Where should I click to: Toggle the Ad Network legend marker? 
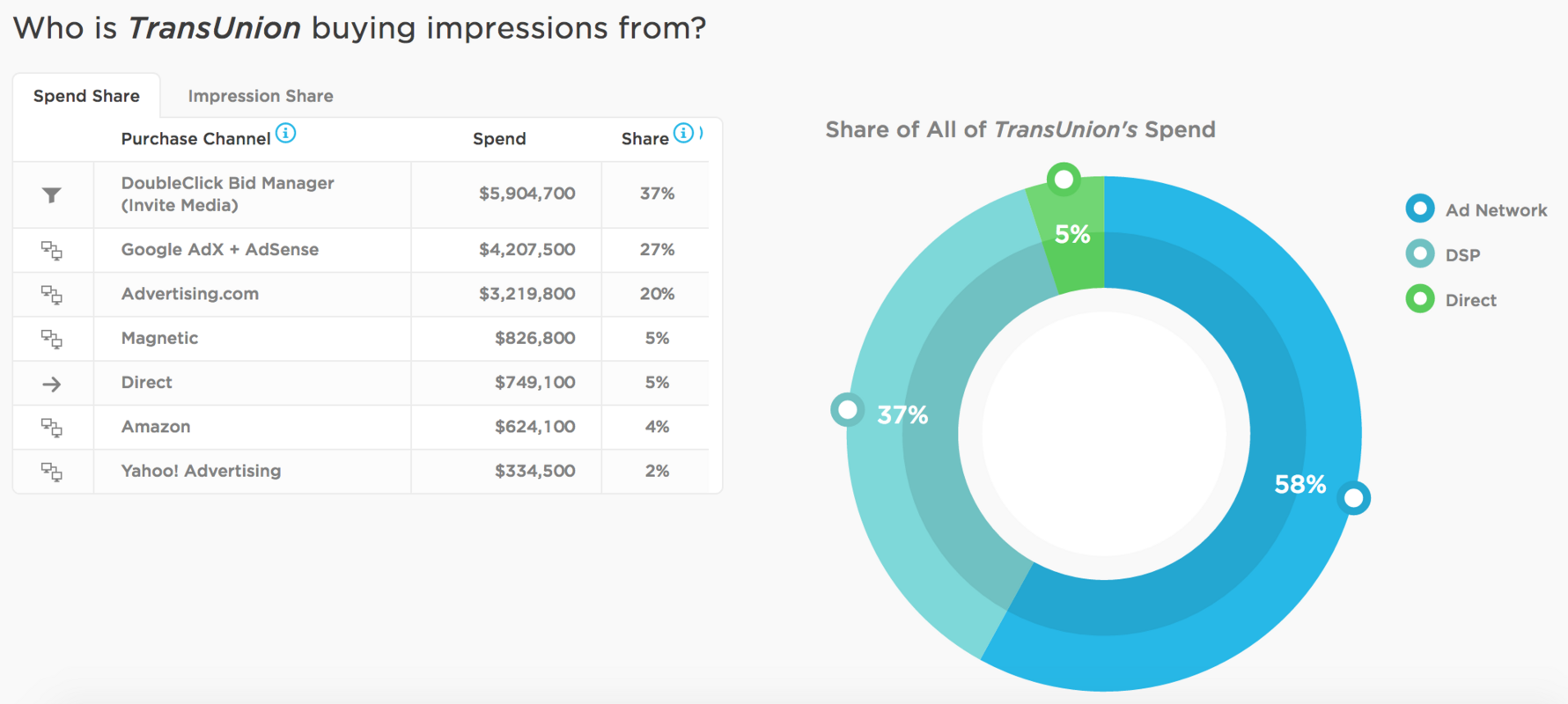[x=1419, y=209]
